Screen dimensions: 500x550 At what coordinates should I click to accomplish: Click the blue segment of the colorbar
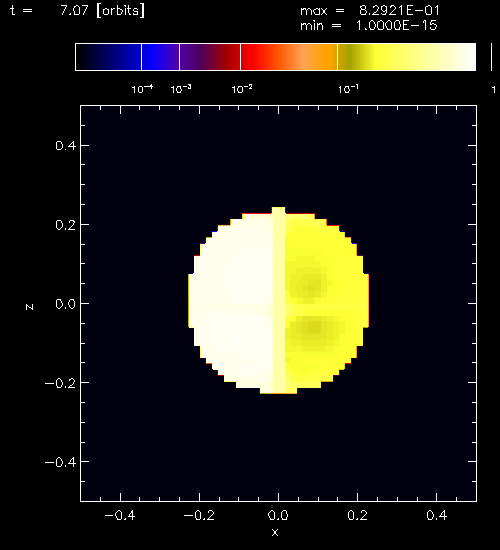click(x=160, y=57)
